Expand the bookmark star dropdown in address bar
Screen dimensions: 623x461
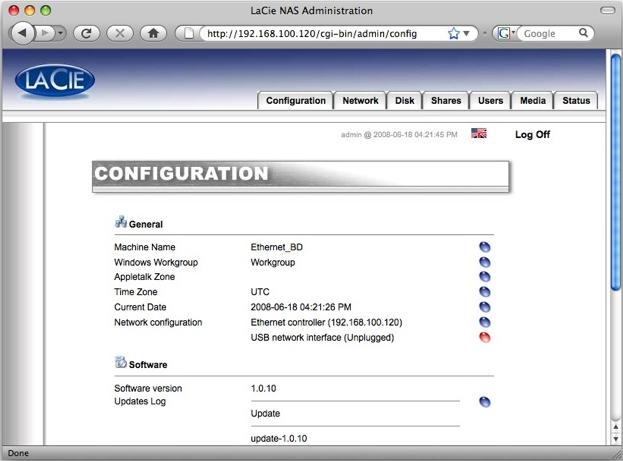[x=467, y=33]
